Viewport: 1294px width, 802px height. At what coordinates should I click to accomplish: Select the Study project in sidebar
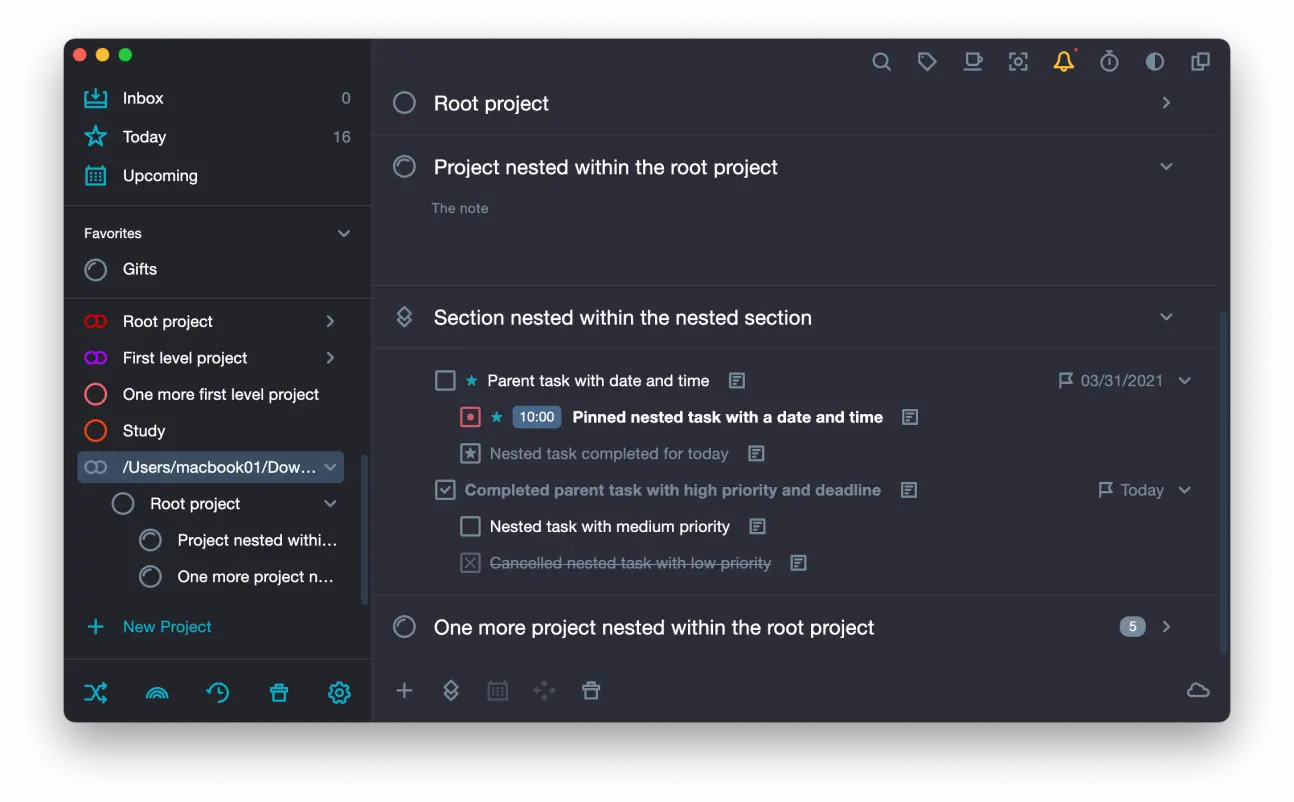(144, 431)
